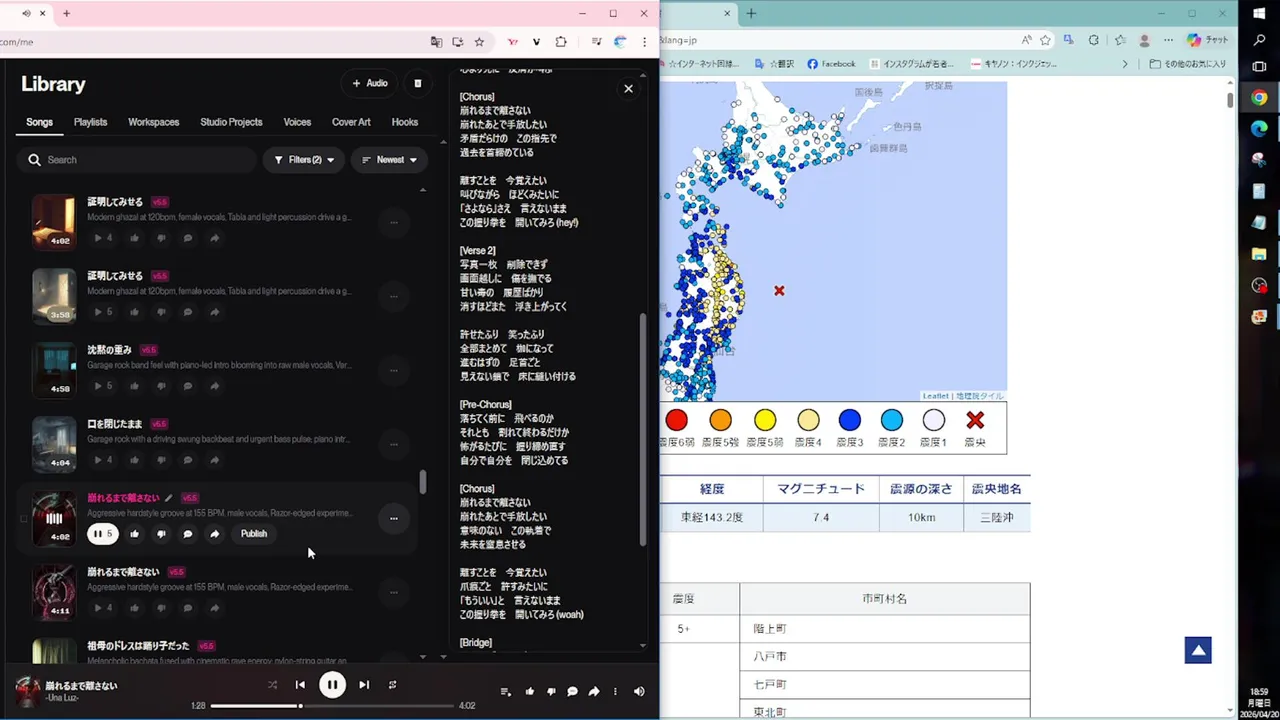
Task: Open trash in the Library header
Action: [x=418, y=83]
